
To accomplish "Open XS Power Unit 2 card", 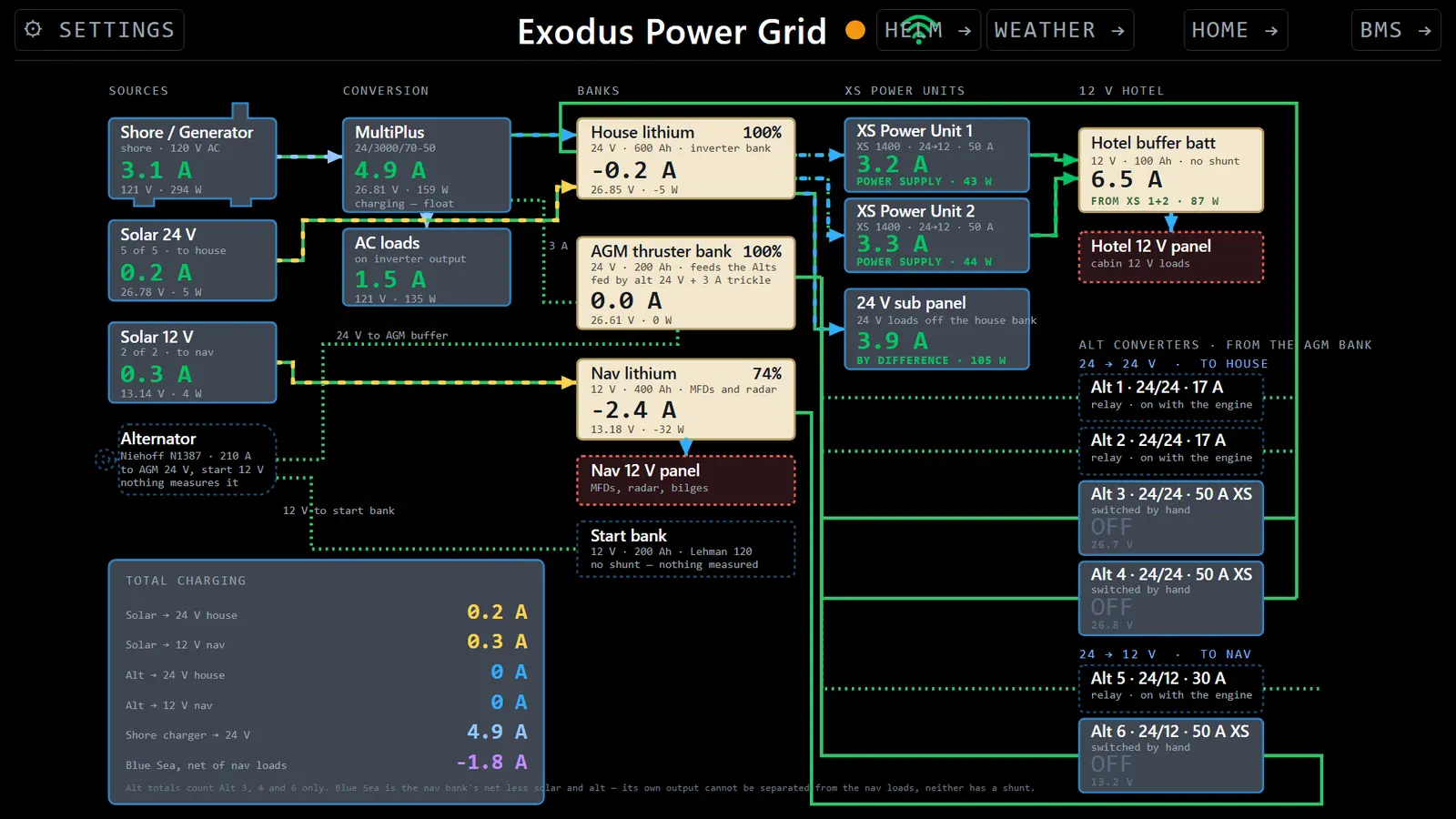I will click(x=936, y=235).
